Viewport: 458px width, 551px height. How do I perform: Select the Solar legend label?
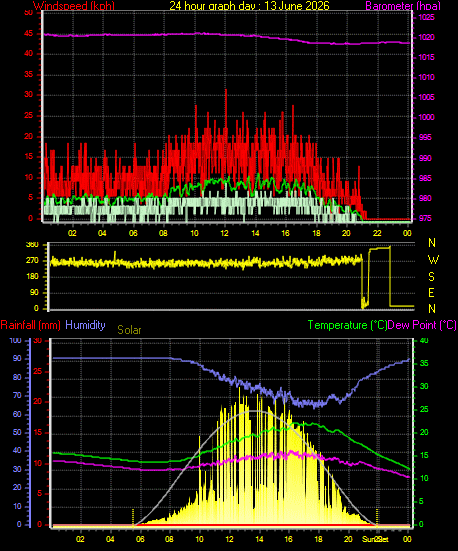coord(129,330)
